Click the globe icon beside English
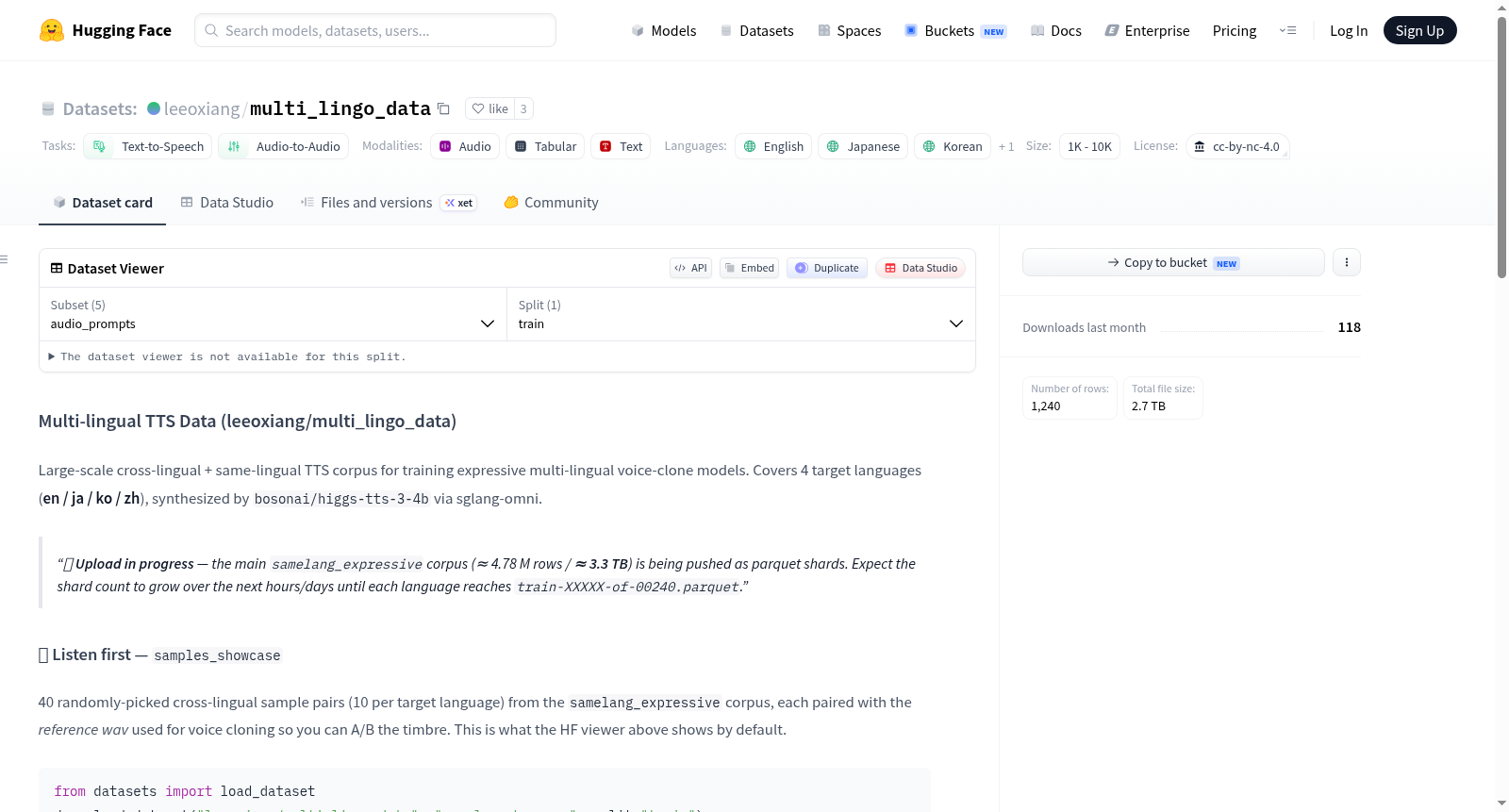 [750, 146]
